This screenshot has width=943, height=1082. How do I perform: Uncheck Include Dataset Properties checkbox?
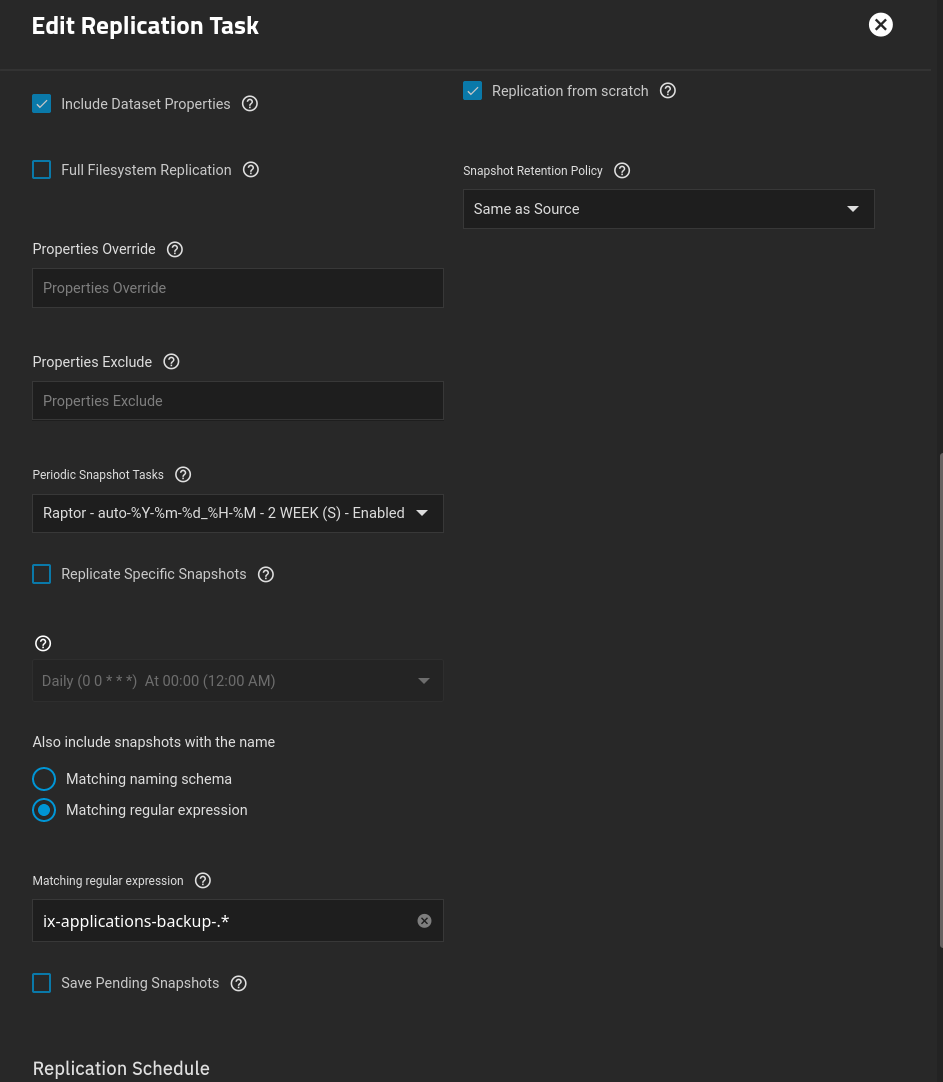point(42,104)
